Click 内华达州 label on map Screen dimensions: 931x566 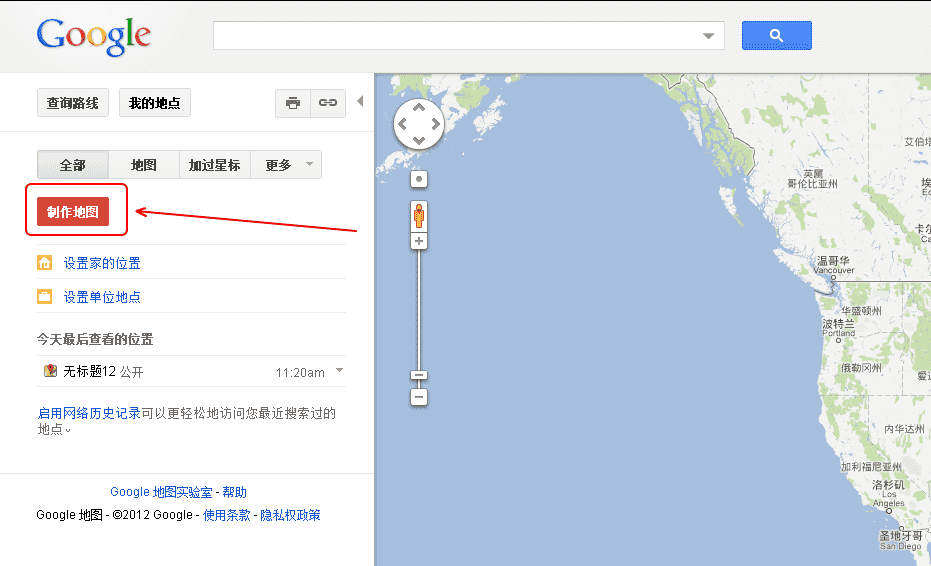click(904, 429)
